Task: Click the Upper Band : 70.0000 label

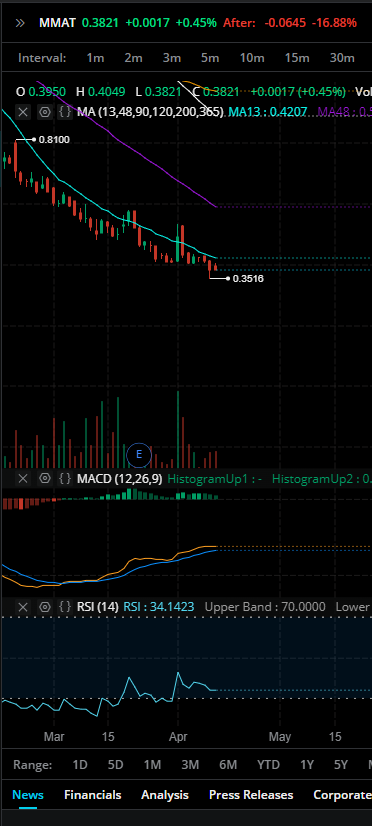Action: tap(265, 607)
